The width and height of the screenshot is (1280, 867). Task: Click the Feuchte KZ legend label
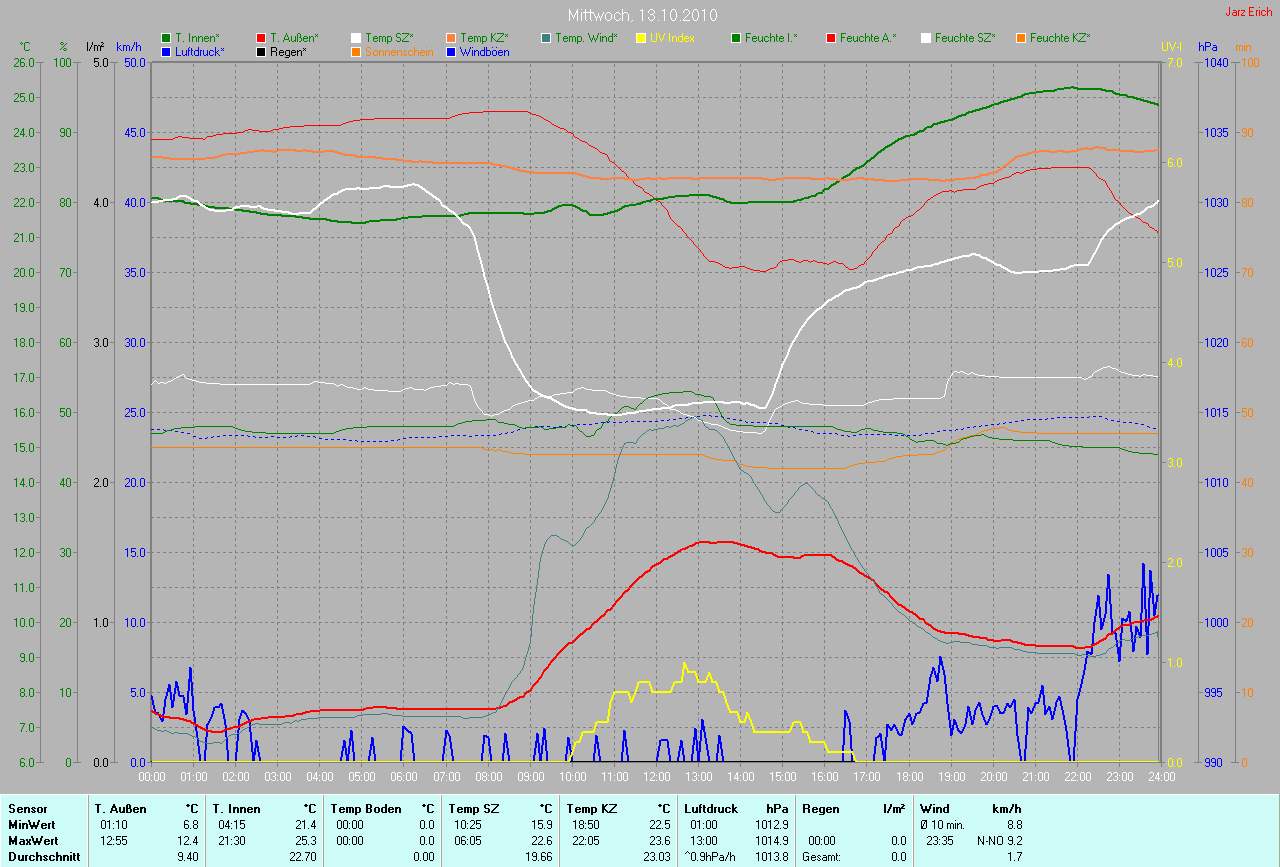[x=1060, y=38]
